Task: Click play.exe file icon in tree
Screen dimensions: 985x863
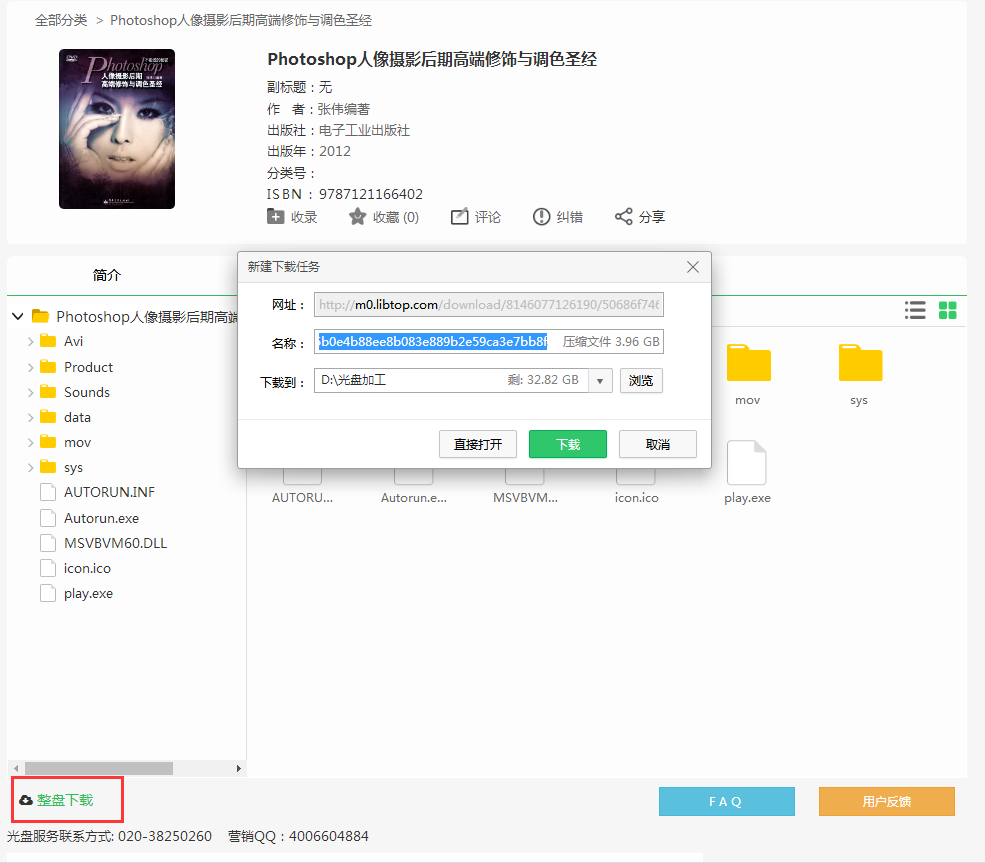Action: point(48,594)
